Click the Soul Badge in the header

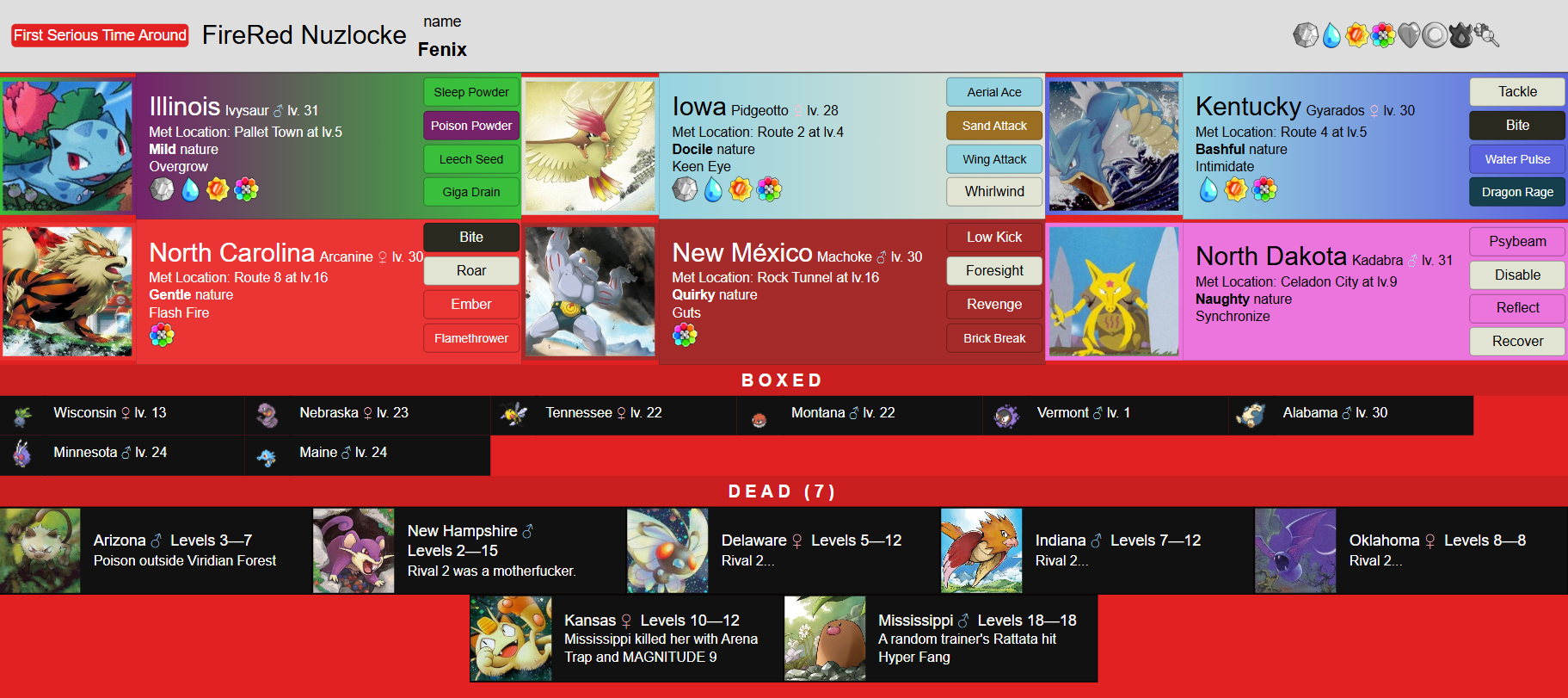(1409, 35)
